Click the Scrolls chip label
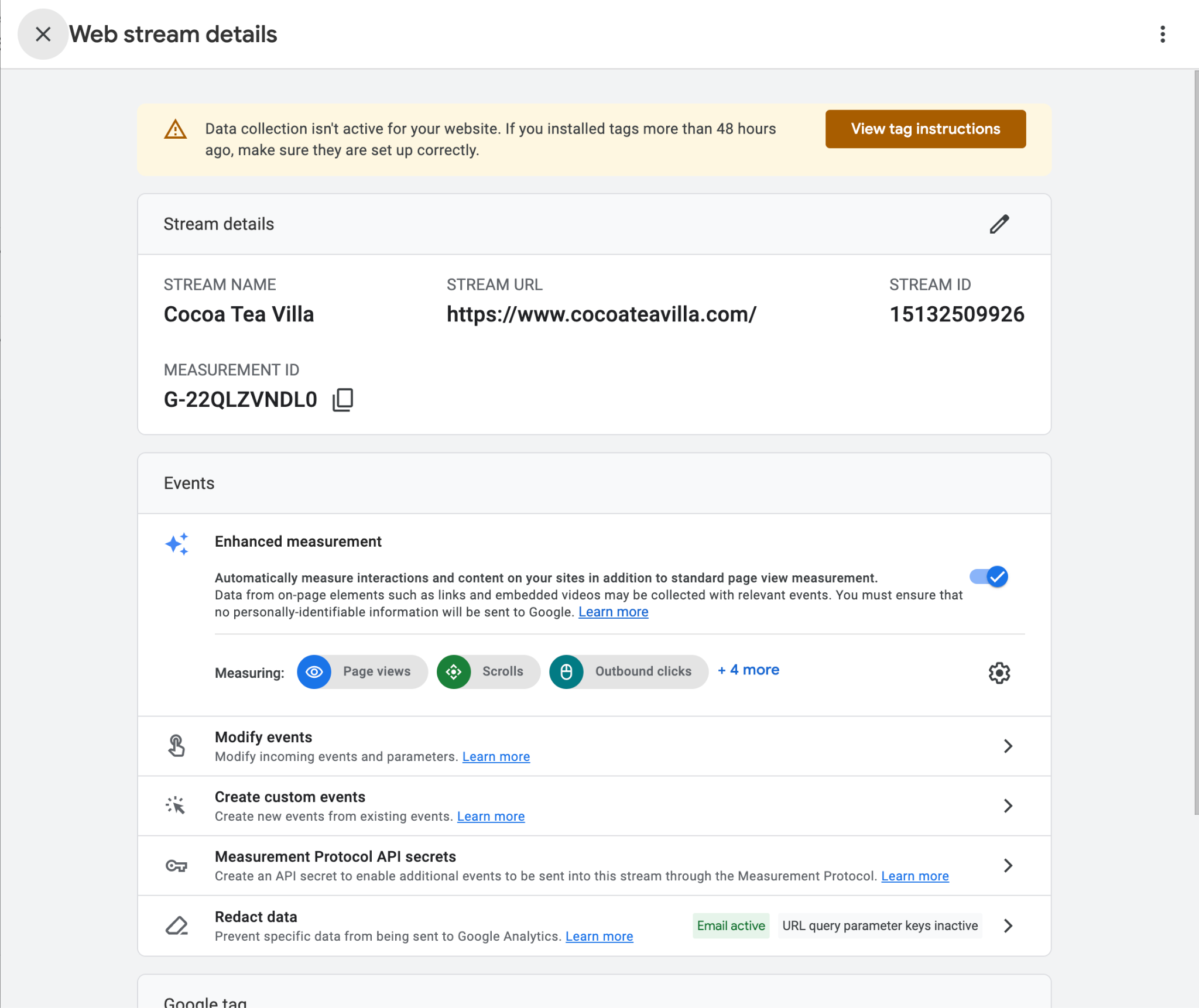 click(502, 671)
